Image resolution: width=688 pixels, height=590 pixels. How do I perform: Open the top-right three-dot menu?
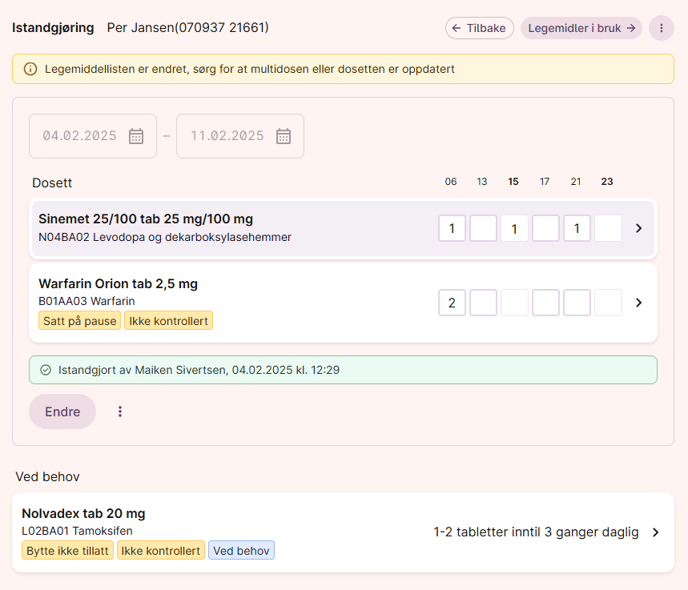[x=661, y=28]
